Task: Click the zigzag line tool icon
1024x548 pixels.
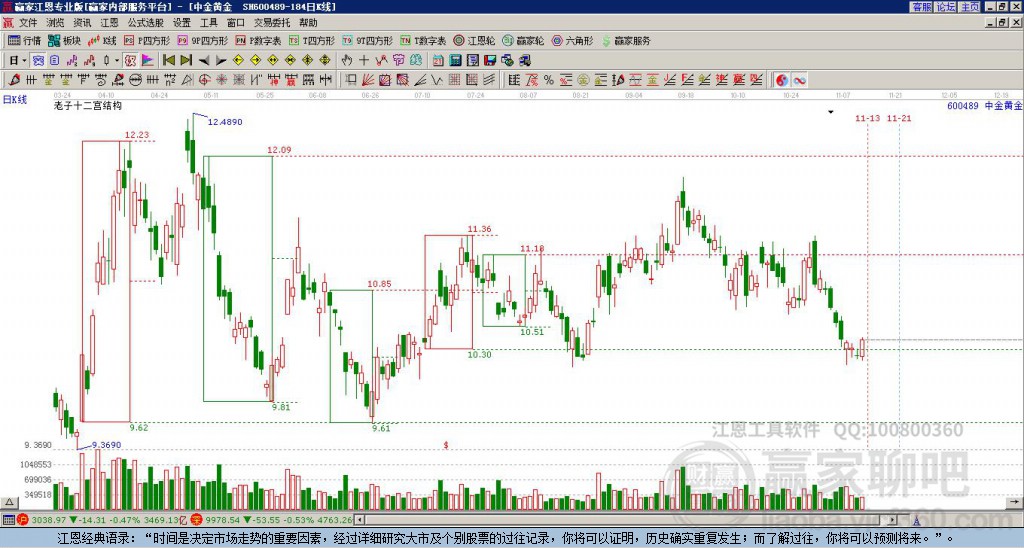Action: [381, 61]
